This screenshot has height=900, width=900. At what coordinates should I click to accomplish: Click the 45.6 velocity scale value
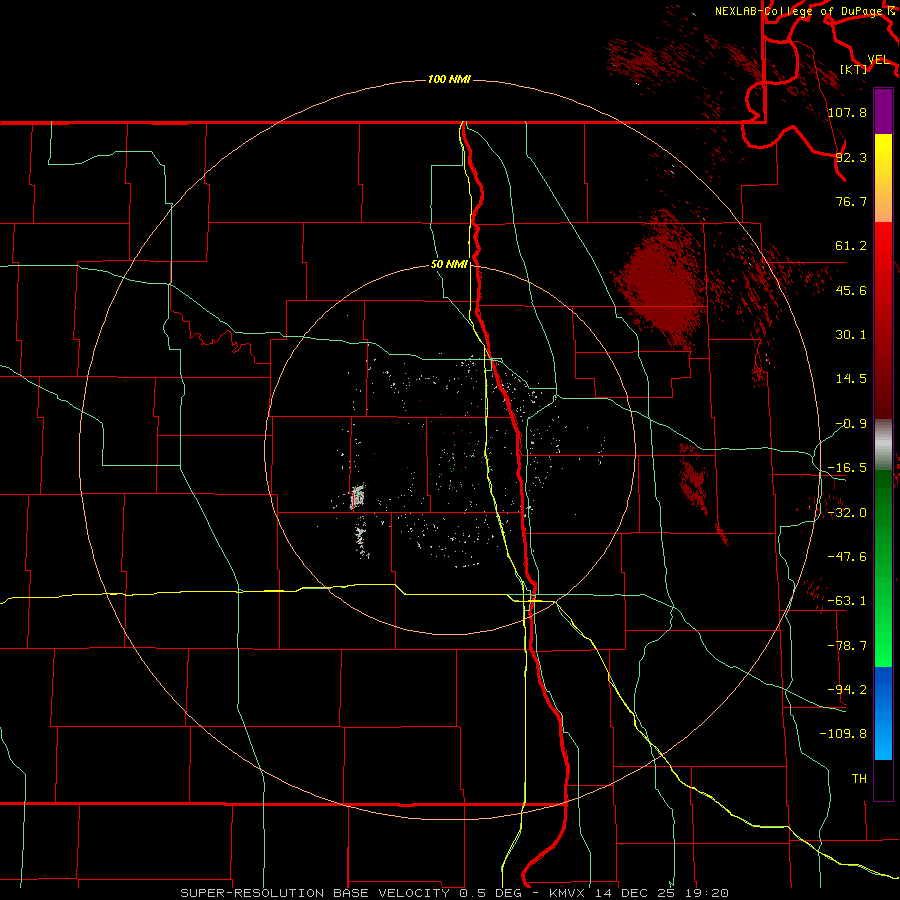coord(851,290)
